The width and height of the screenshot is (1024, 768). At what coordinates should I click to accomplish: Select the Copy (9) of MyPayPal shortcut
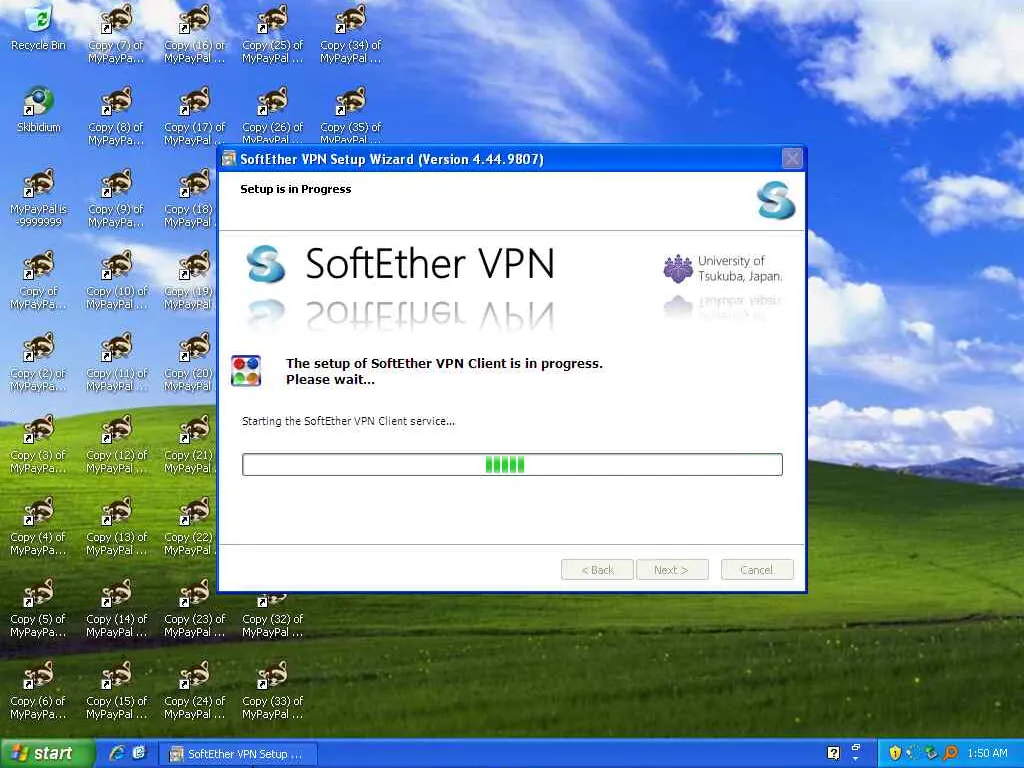coord(116,198)
